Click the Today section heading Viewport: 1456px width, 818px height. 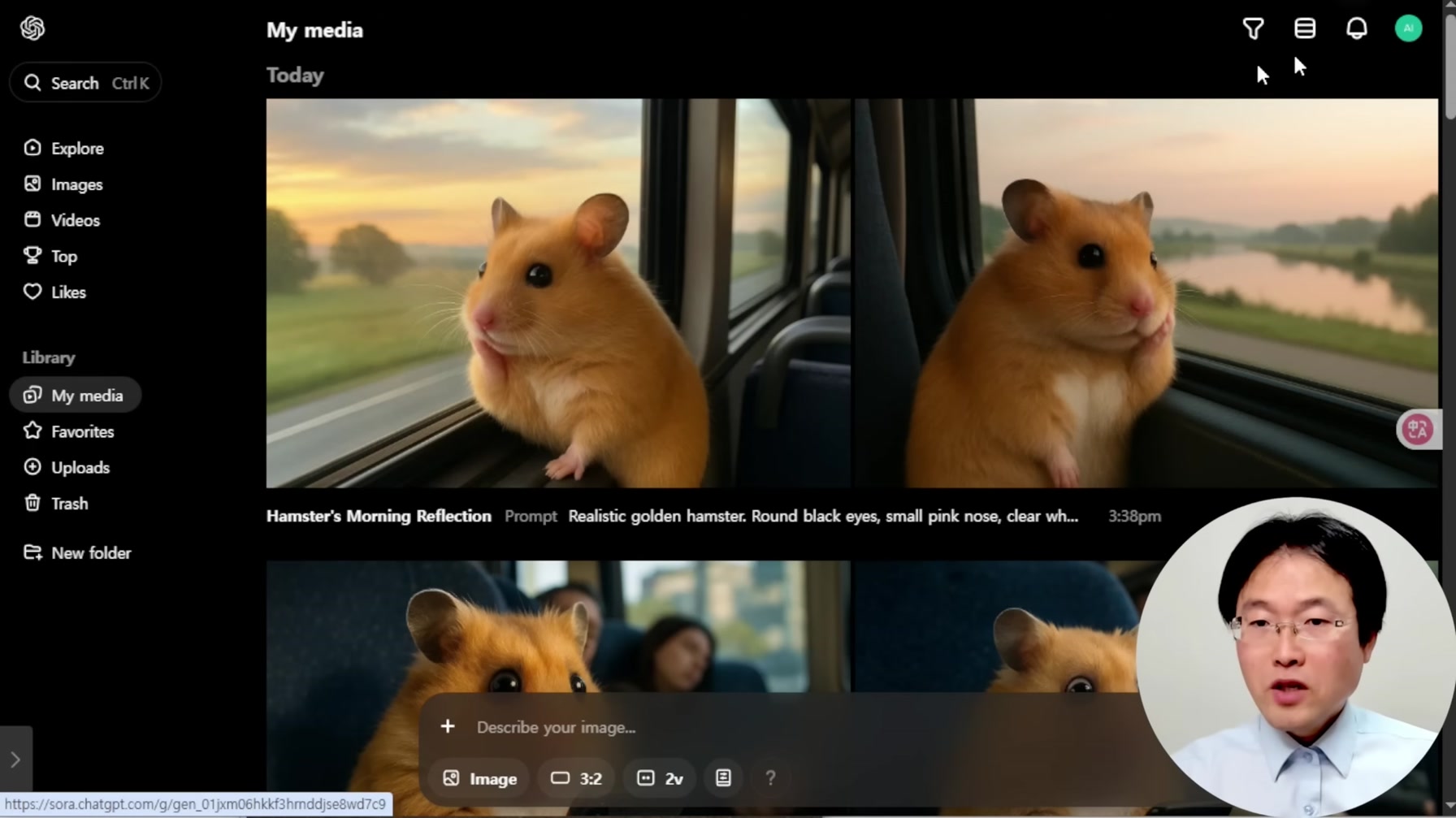[295, 75]
